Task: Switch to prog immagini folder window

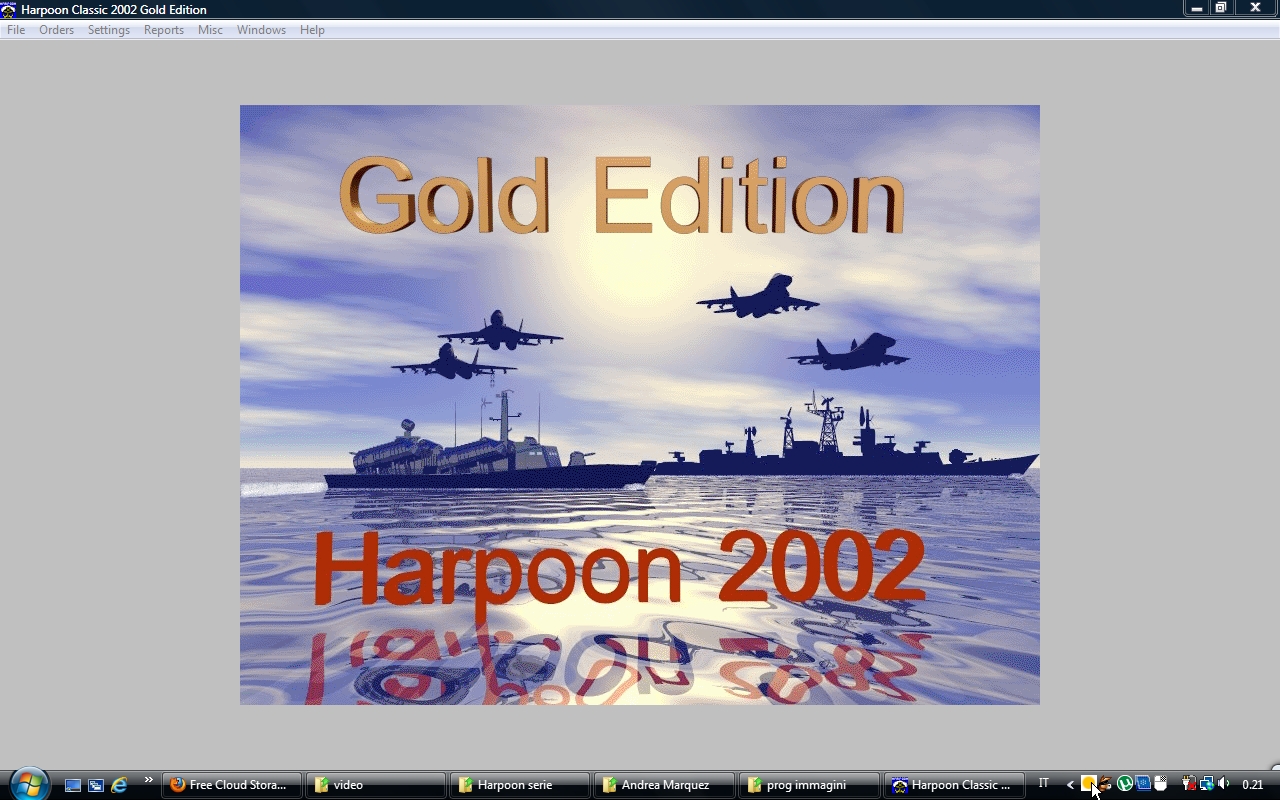Action: 809,785
